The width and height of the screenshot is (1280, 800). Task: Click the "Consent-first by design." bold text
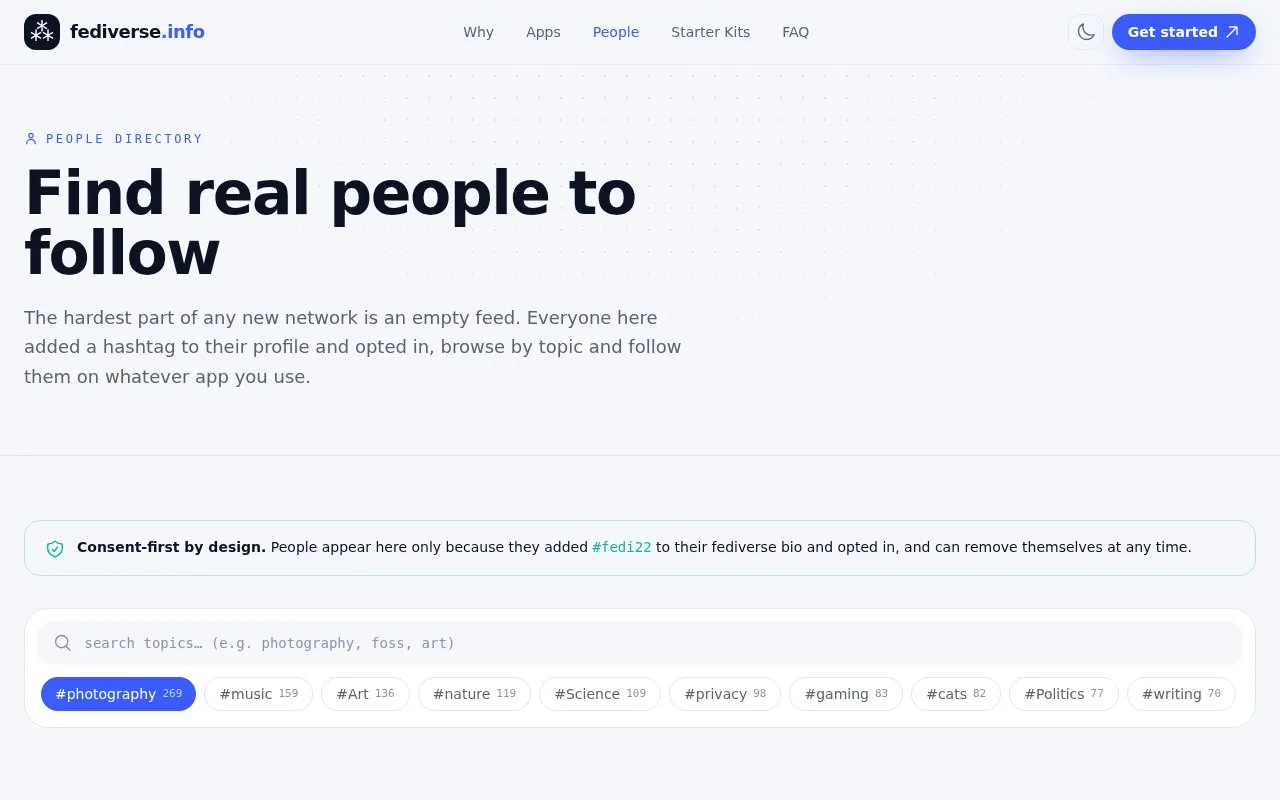[171, 547]
